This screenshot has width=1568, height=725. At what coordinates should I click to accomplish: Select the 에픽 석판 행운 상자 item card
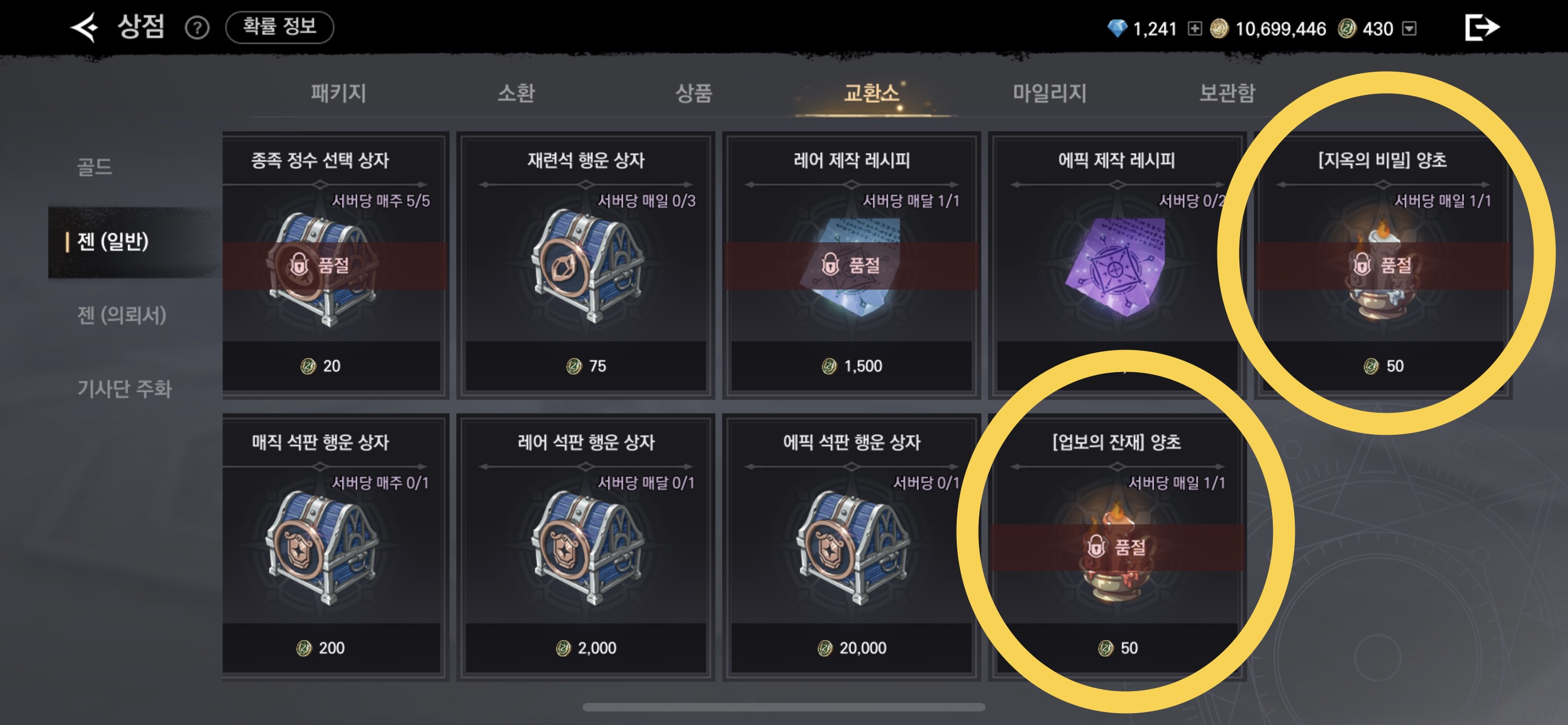pos(851,547)
